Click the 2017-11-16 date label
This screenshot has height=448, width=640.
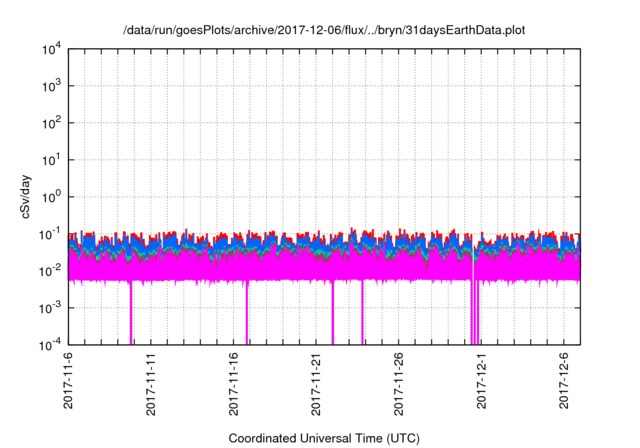coord(233,384)
